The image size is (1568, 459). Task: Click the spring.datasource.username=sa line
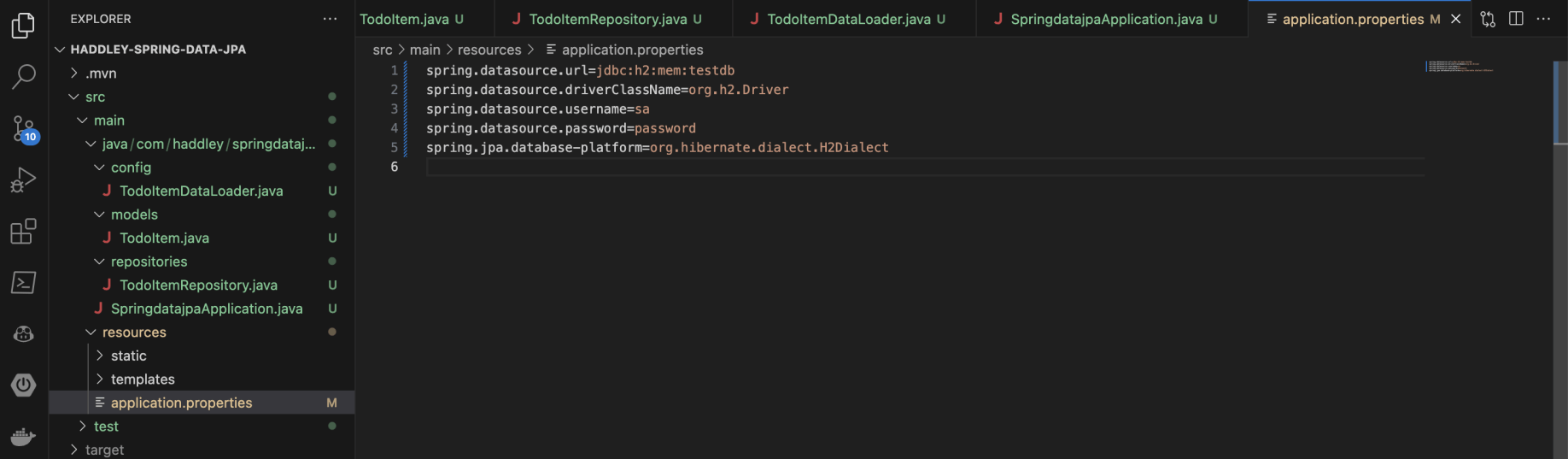coord(538,109)
